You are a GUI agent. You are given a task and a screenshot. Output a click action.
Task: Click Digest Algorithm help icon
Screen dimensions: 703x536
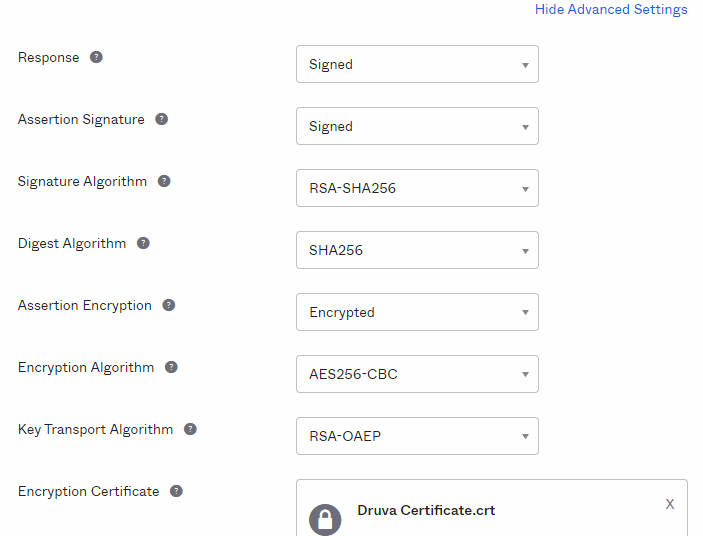click(143, 243)
